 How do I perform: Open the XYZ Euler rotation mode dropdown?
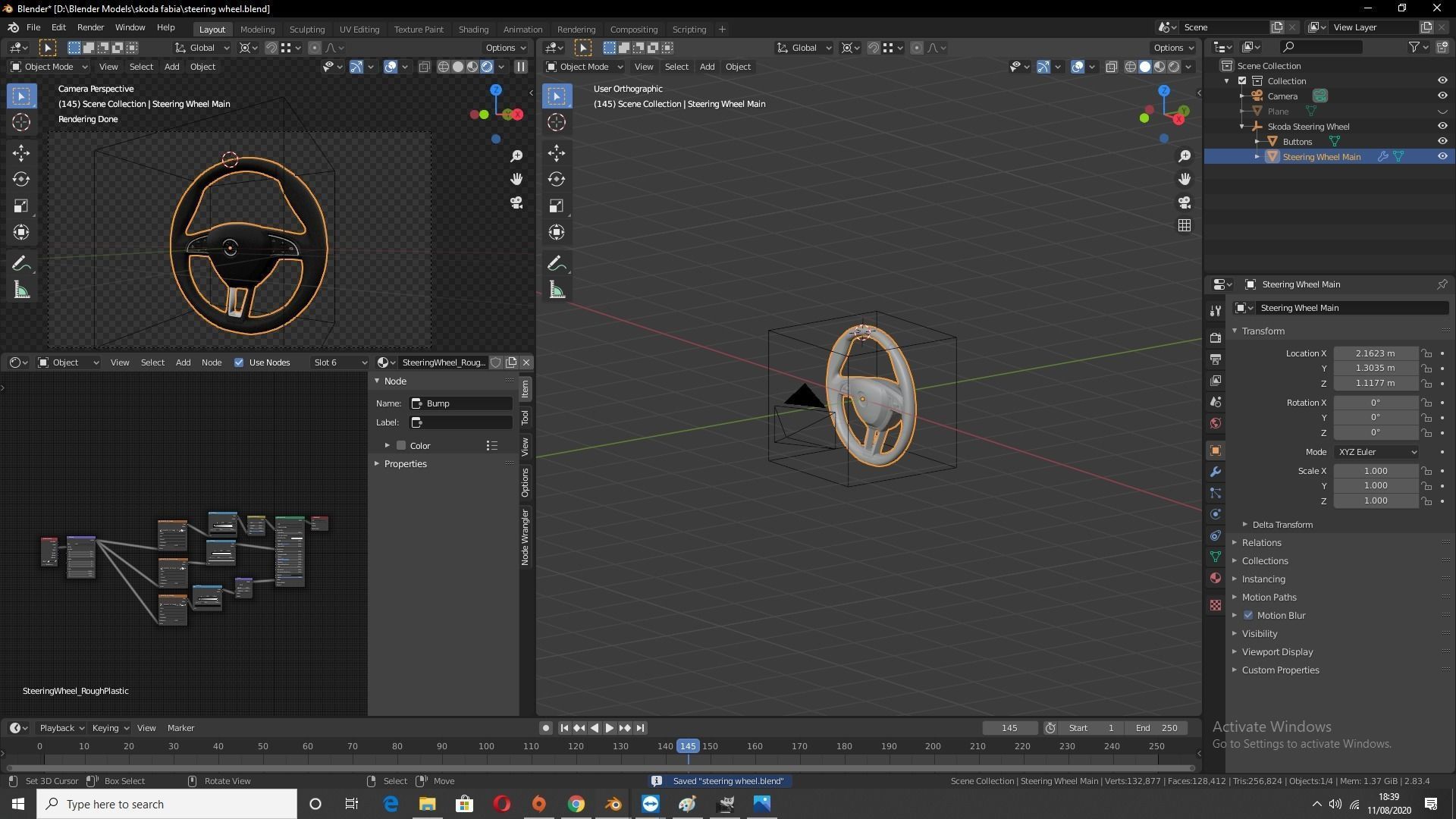[1376, 452]
